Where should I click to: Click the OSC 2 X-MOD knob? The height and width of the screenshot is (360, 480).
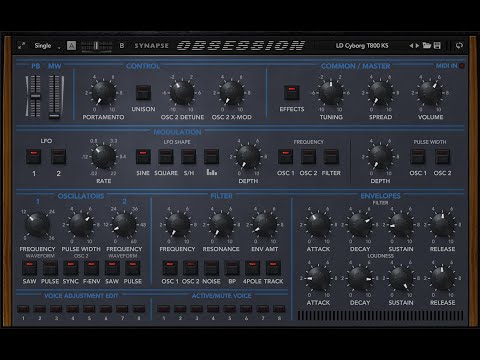tap(231, 93)
